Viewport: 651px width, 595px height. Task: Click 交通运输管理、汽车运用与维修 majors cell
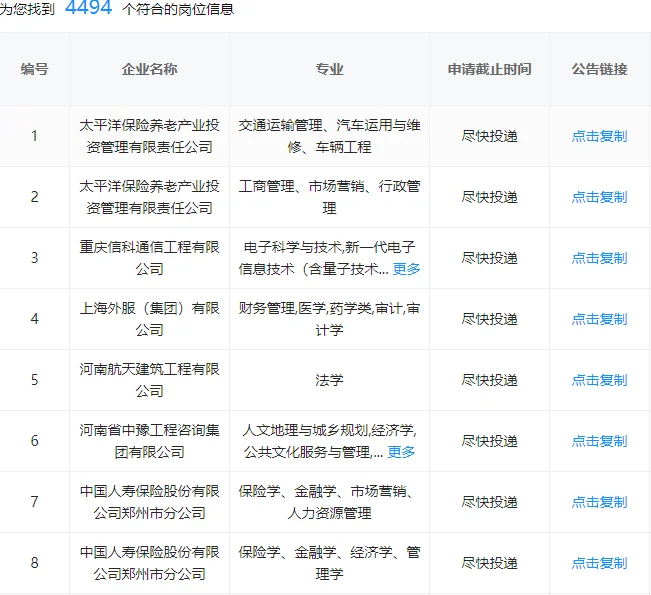pos(329,136)
